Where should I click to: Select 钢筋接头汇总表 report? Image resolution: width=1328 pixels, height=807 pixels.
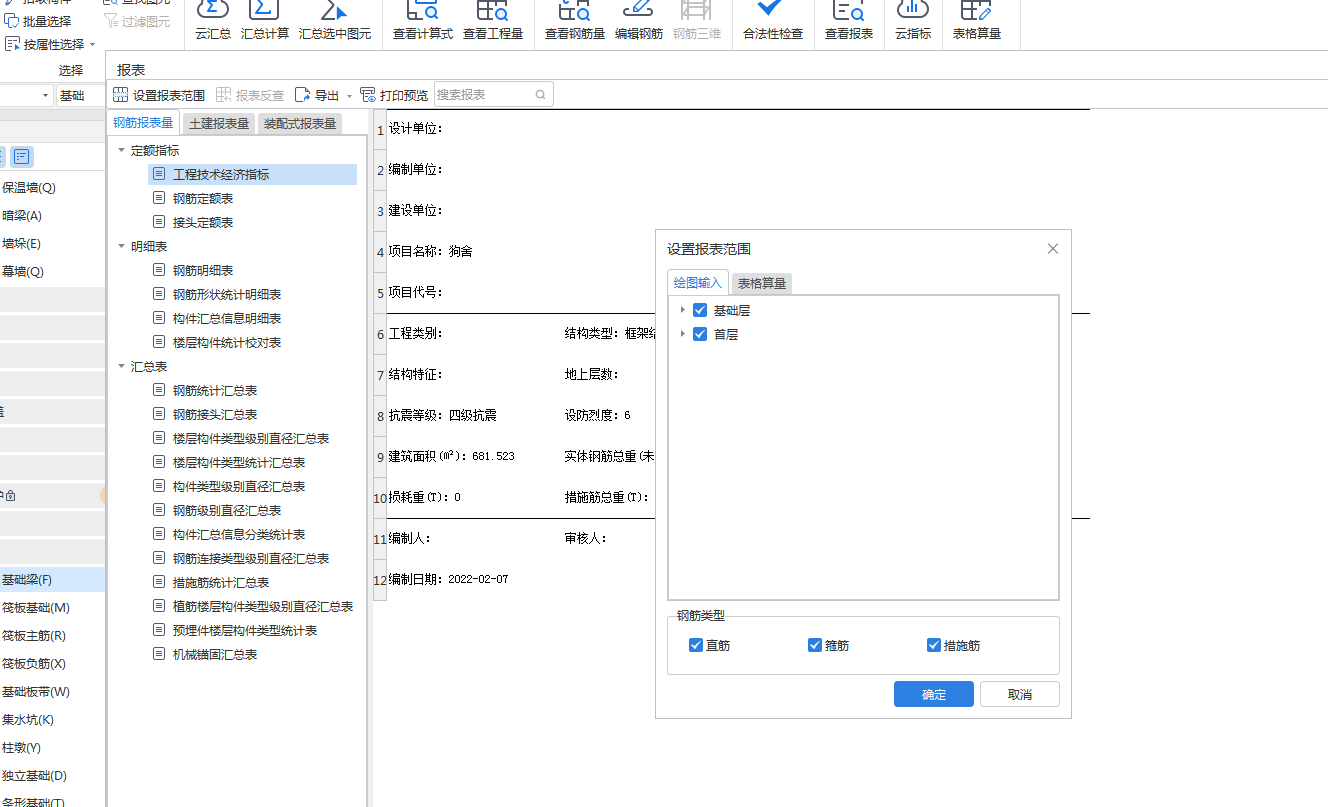(x=215, y=414)
